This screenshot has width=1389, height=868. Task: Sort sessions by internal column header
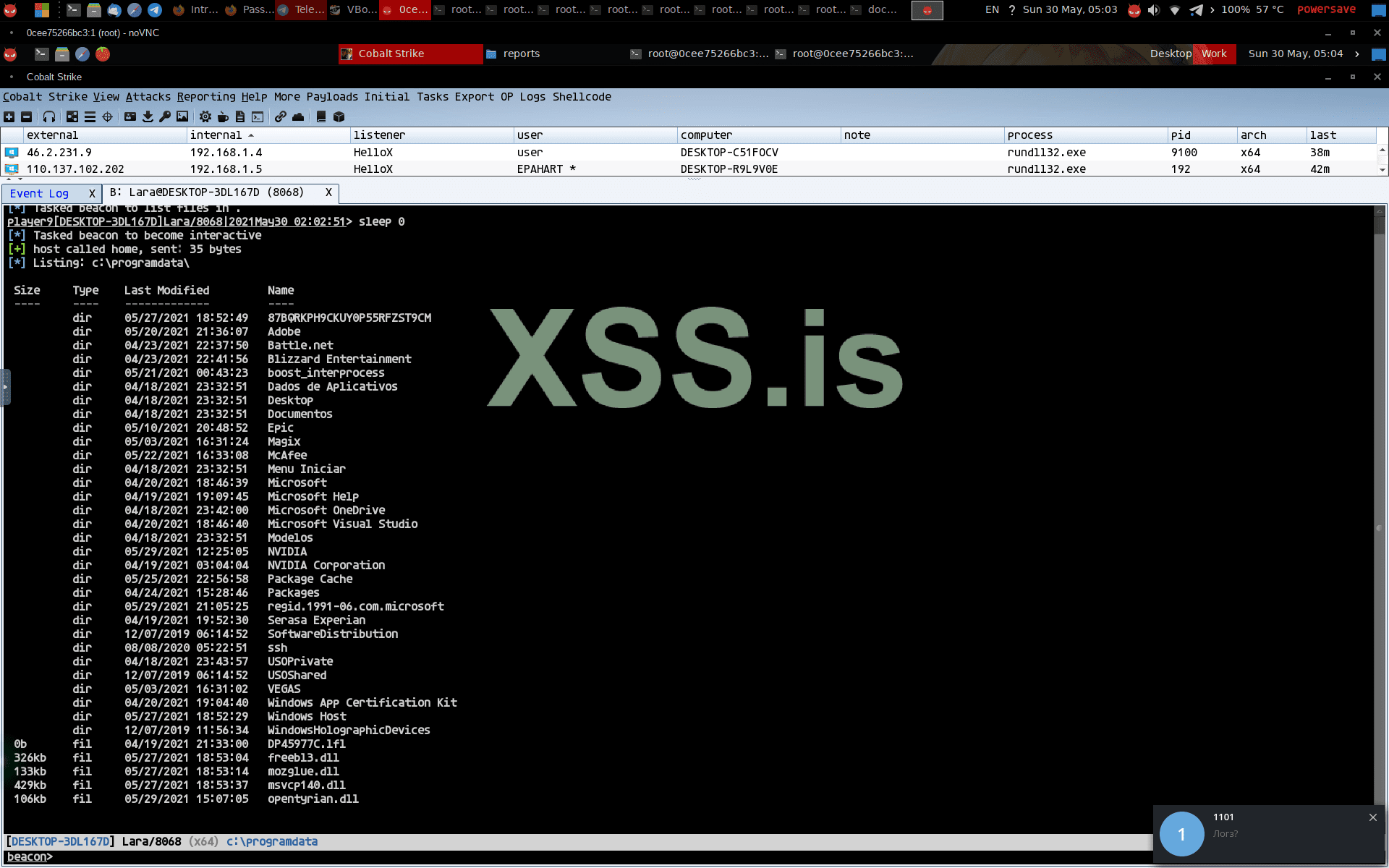(216, 135)
